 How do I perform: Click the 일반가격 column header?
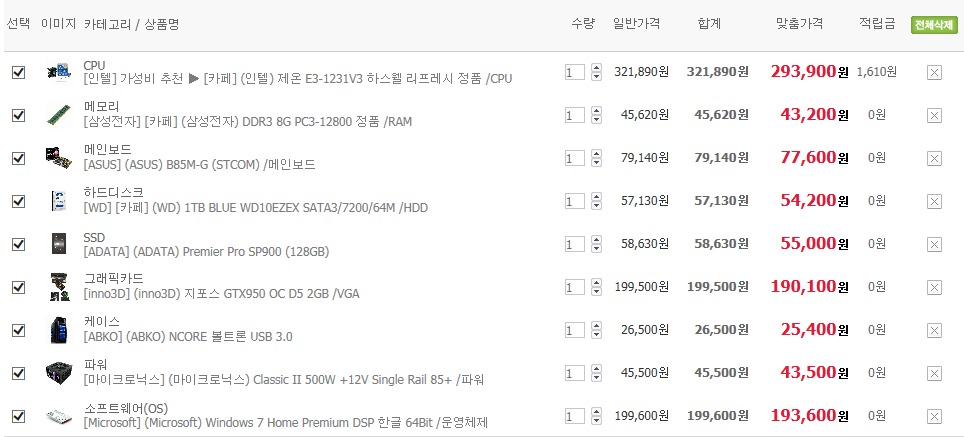tap(636, 25)
